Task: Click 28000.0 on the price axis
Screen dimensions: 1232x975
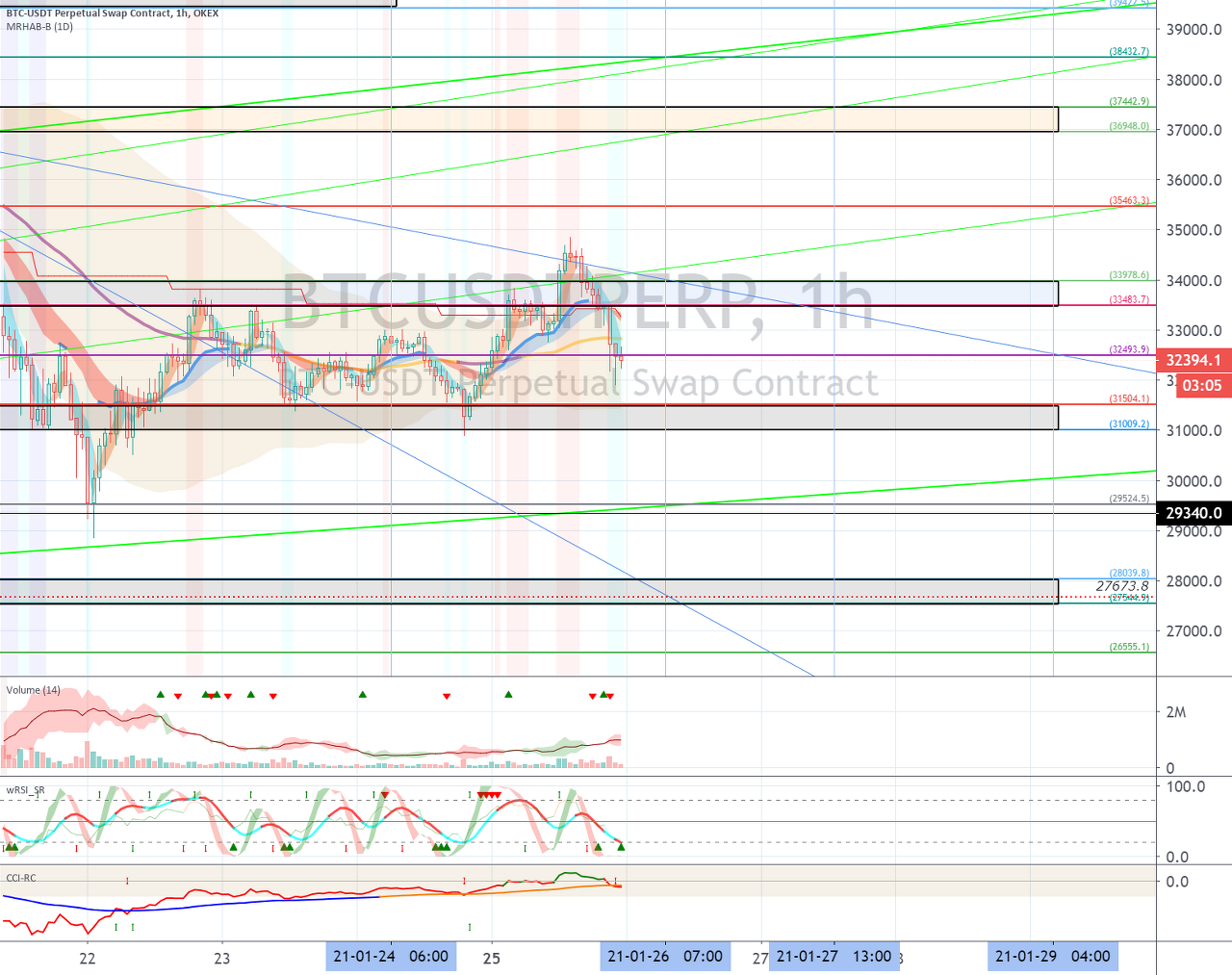Action: pos(1193,581)
